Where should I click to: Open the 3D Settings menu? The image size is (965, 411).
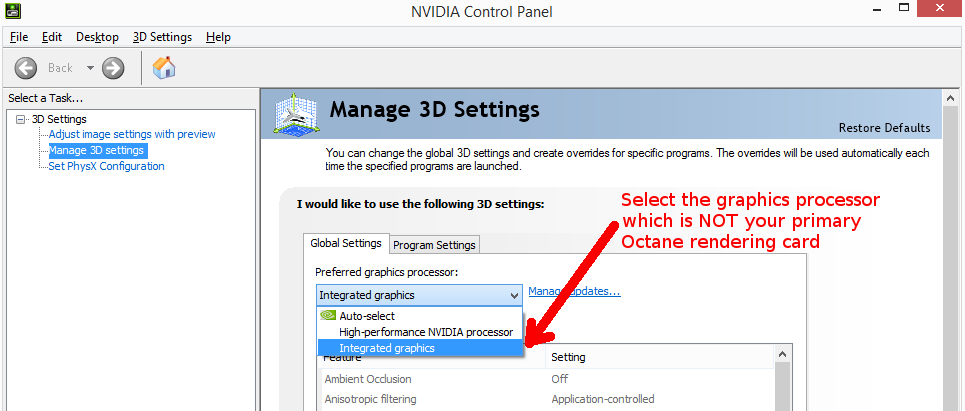162,37
